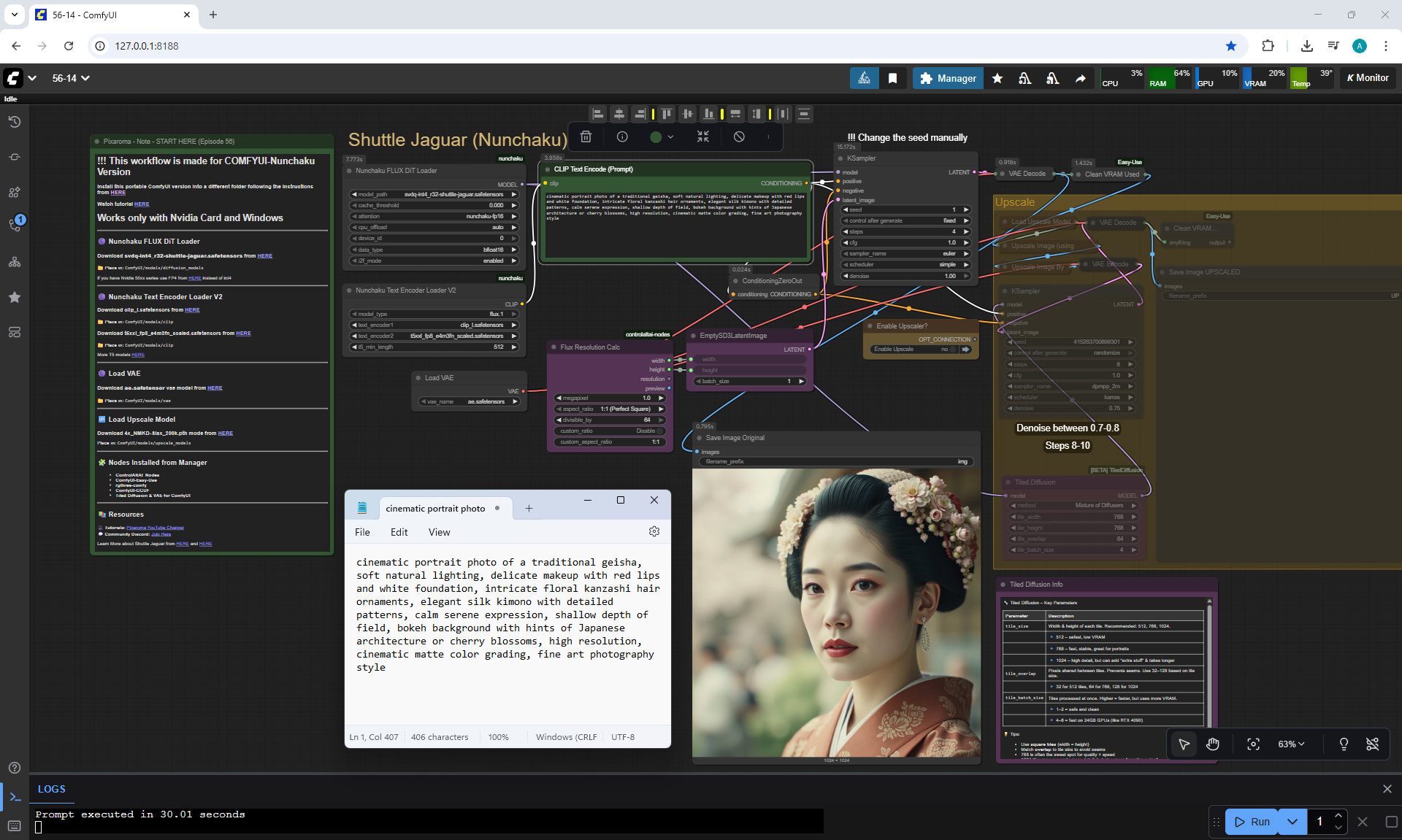
Task: Click the Run button
Action: 1252,822
